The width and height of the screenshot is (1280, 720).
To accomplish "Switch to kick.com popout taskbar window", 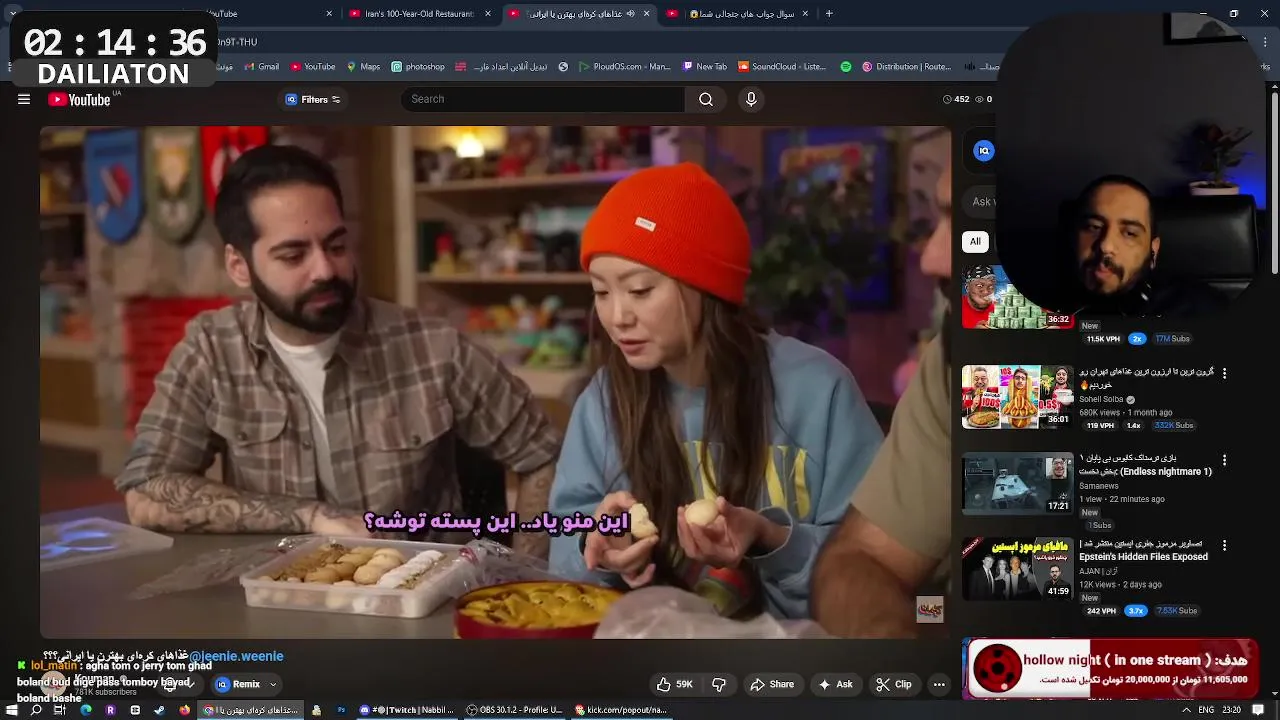I will (x=621, y=710).
